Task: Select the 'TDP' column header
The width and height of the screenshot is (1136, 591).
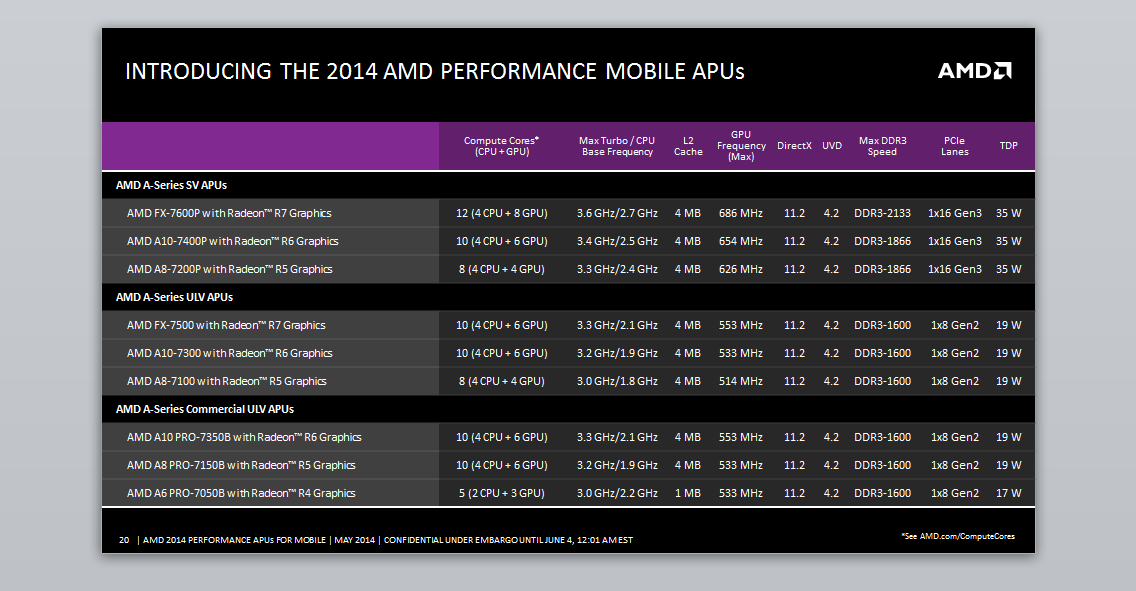Action: pos(1008,146)
